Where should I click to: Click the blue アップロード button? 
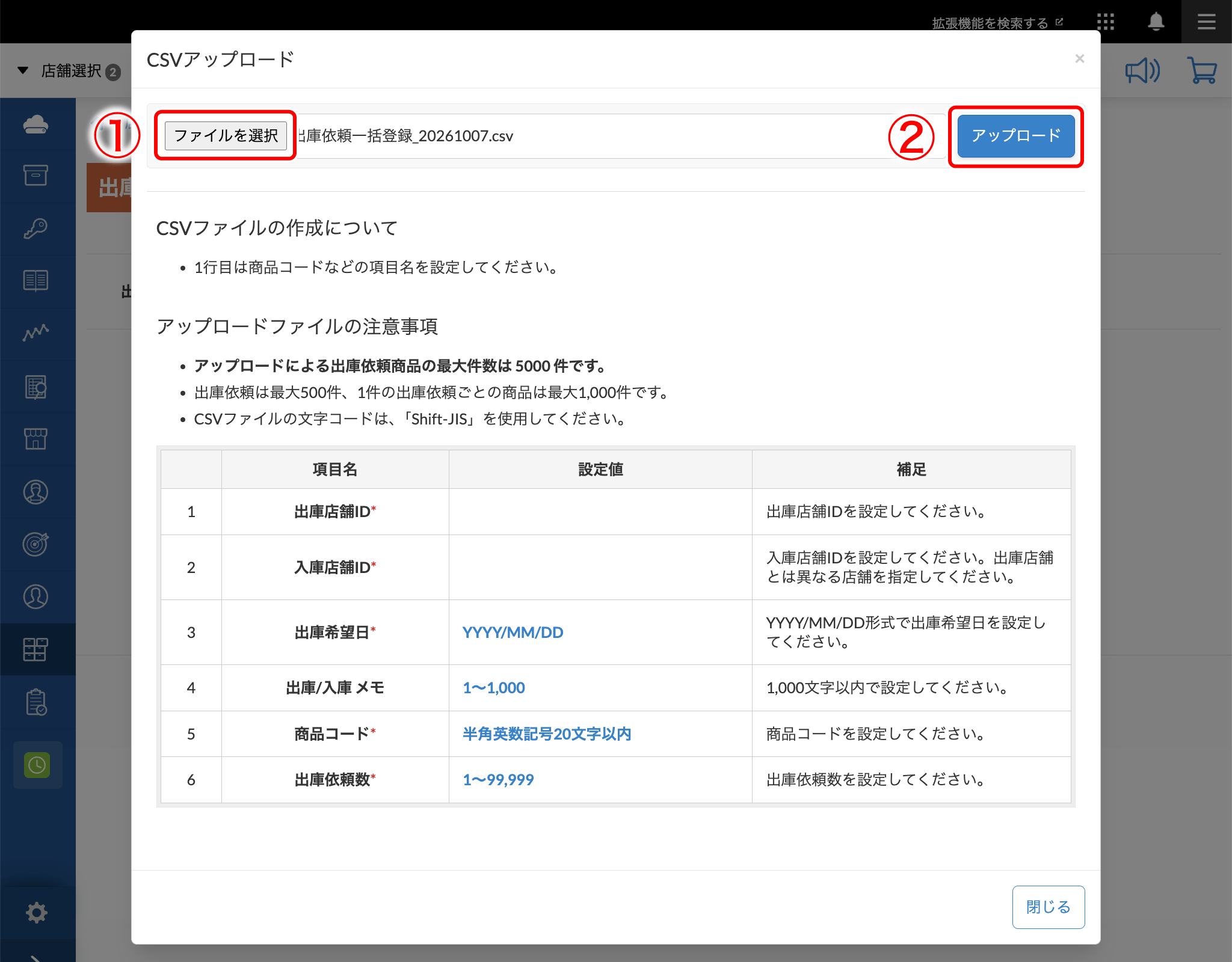click(x=1016, y=136)
